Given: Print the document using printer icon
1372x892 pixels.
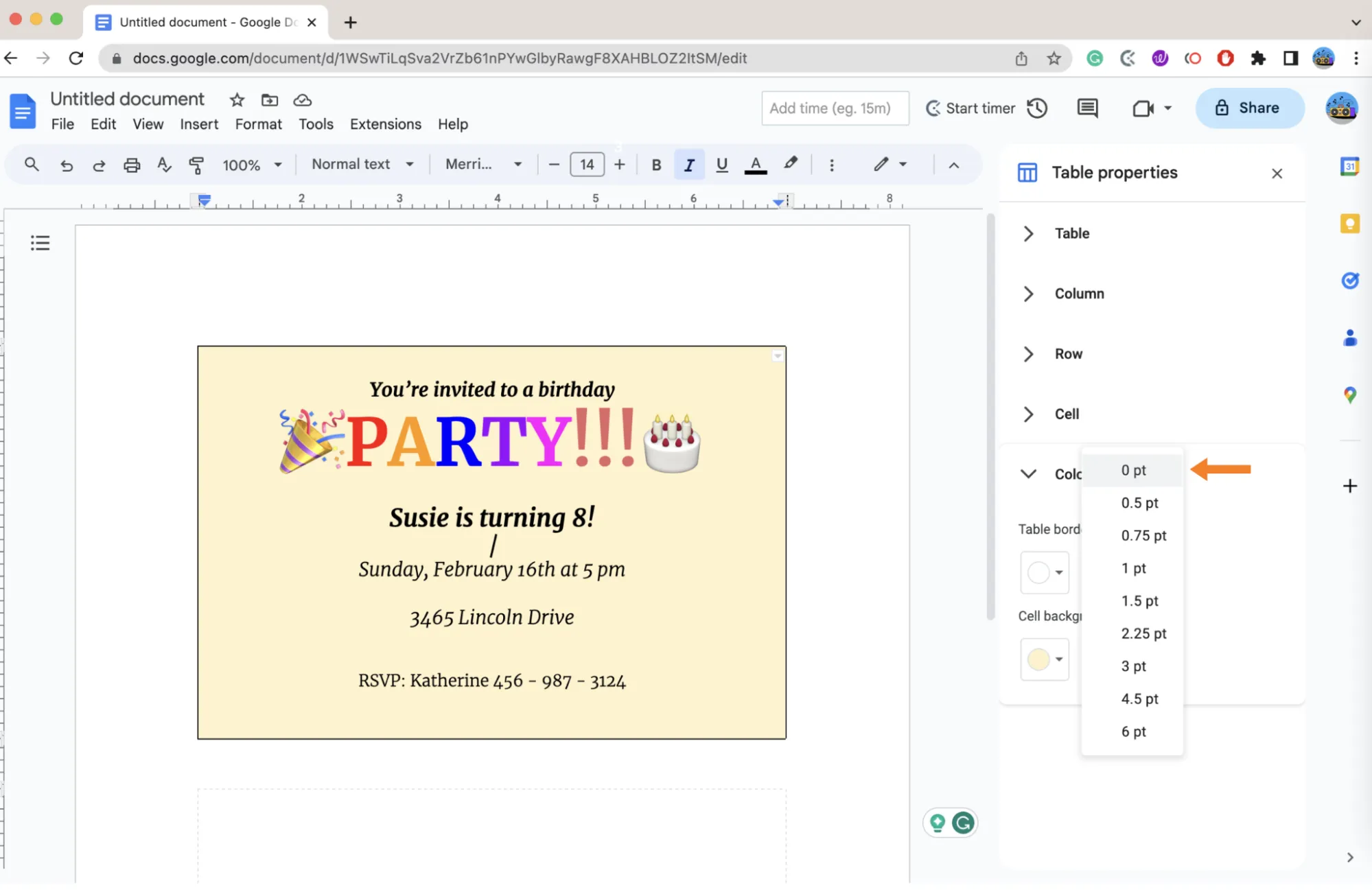Looking at the screenshot, I should point(132,165).
